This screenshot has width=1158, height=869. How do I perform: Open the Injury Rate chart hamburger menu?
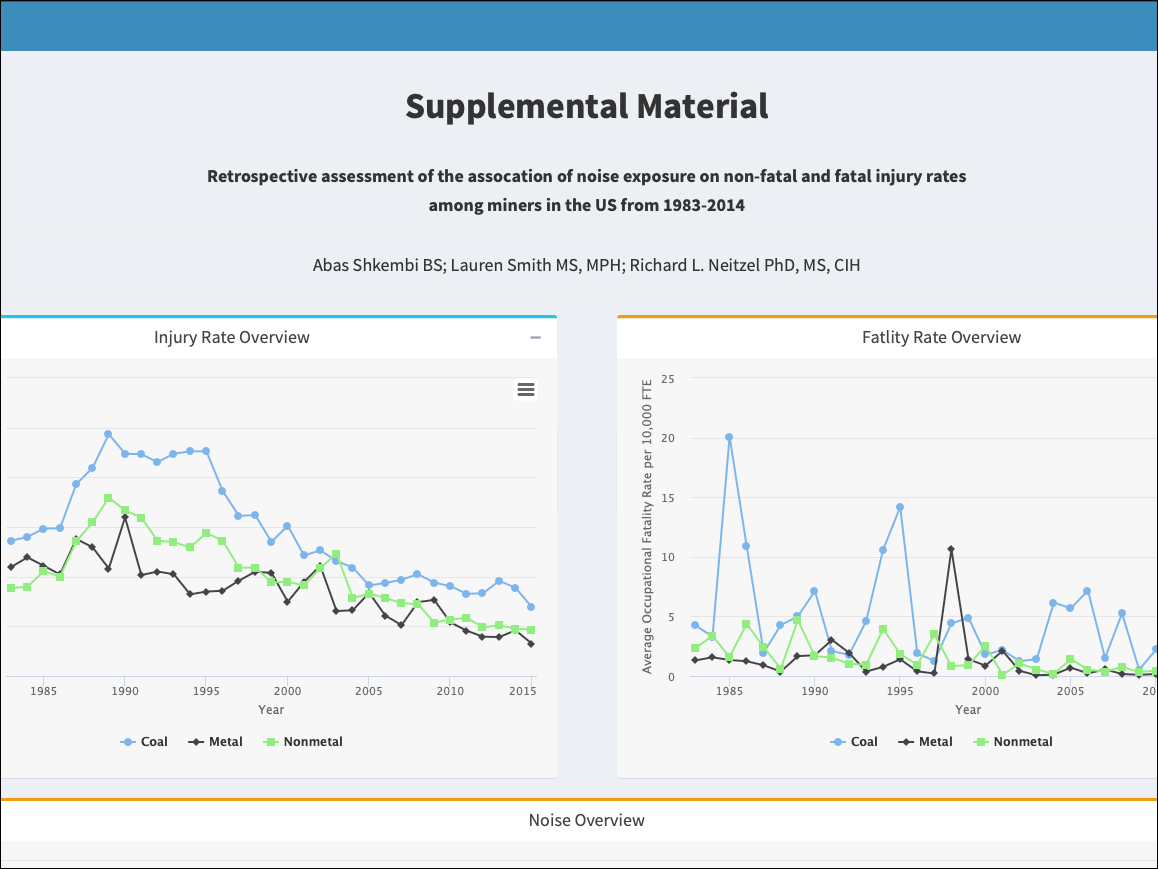526,390
